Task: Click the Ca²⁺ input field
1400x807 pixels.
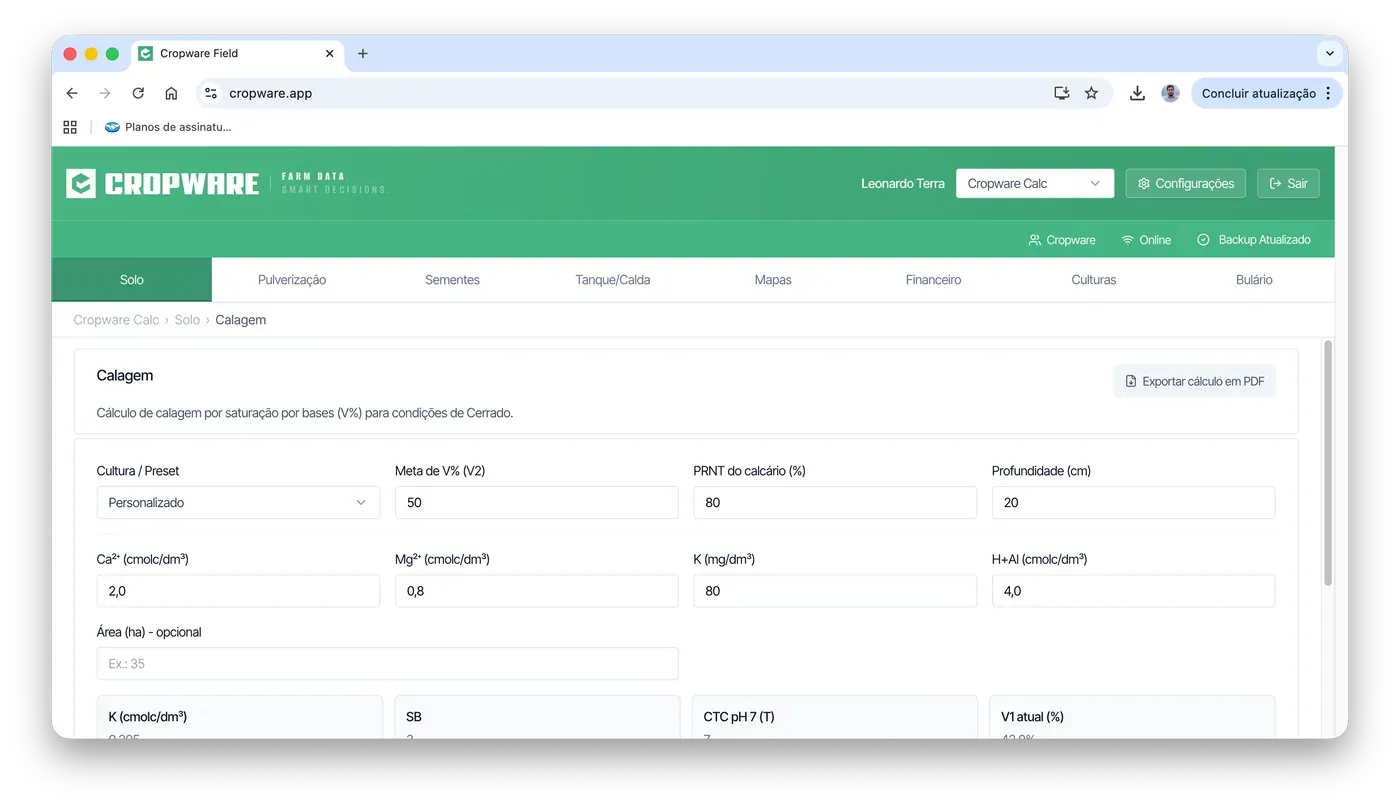Action: [x=238, y=591]
